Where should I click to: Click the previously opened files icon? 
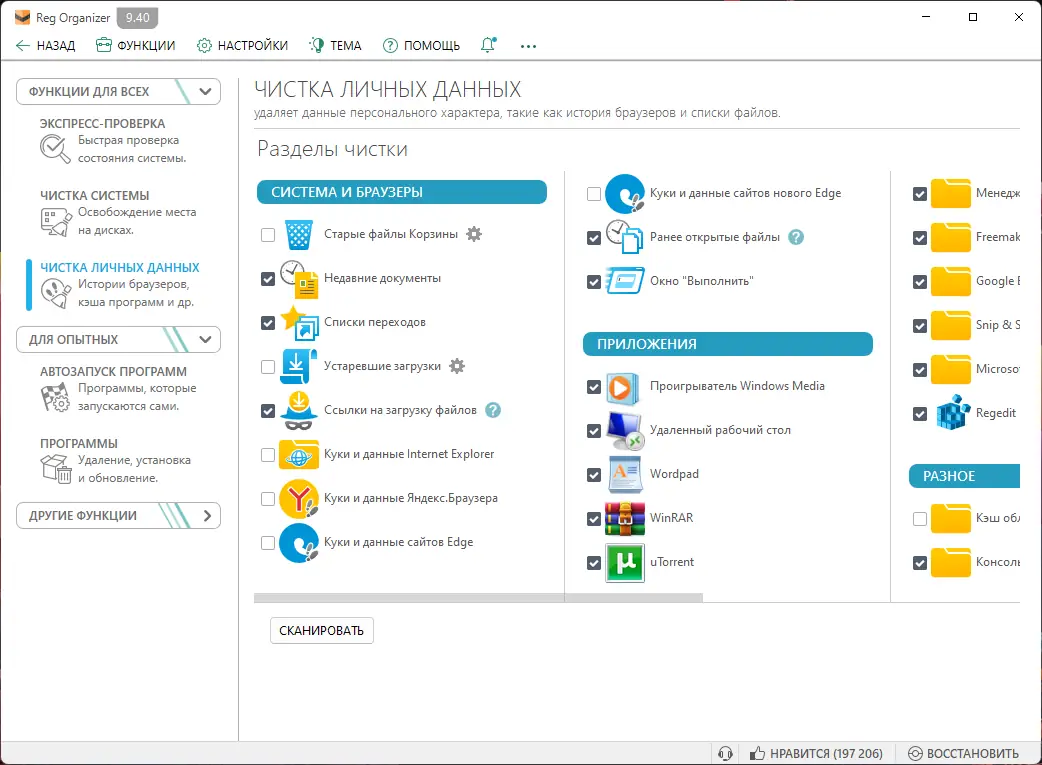(x=625, y=237)
